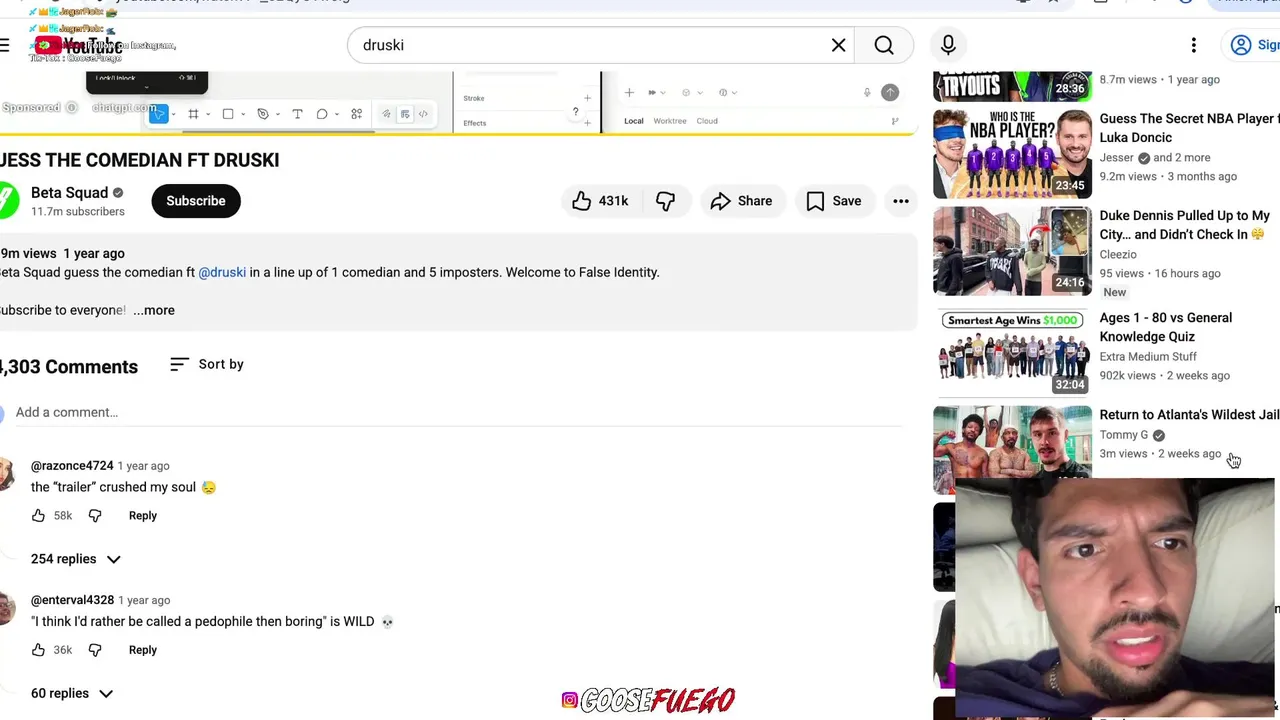
Task: Click the ad's frame grid tool icon
Action: click(193, 114)
